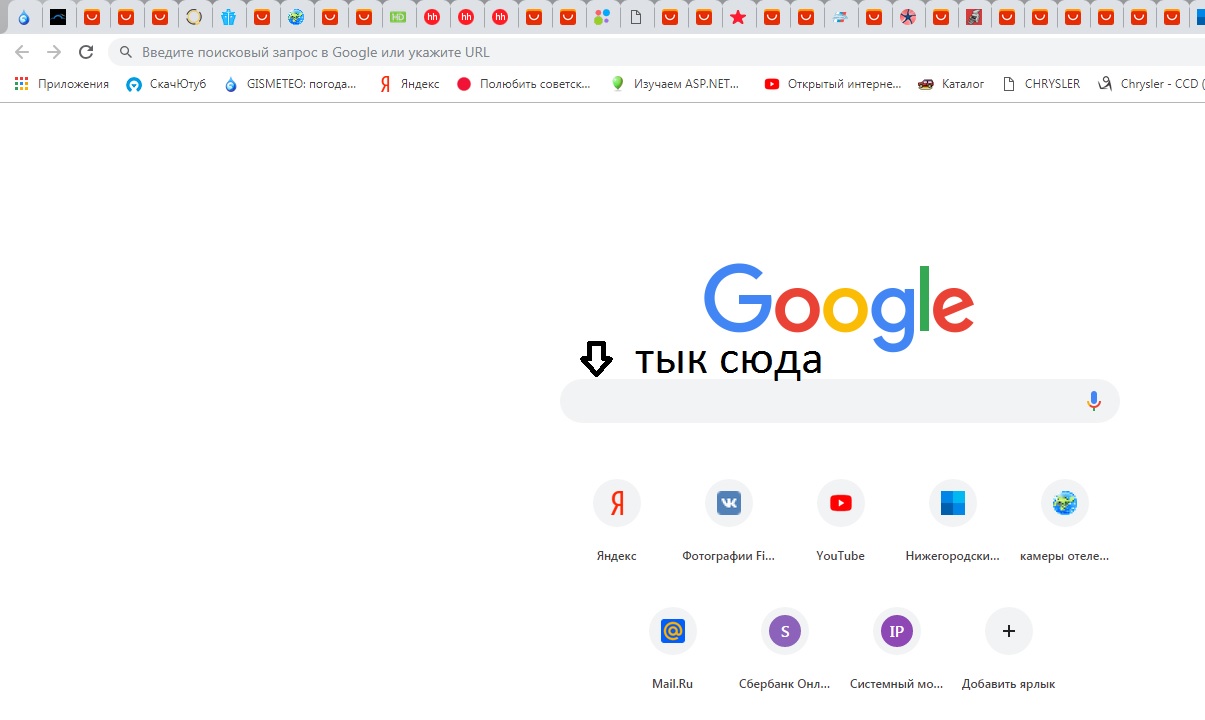Open the Системный shortcut with IP icon
The height and width of the screenshot is (720, 1205).
tap(896, 631)
